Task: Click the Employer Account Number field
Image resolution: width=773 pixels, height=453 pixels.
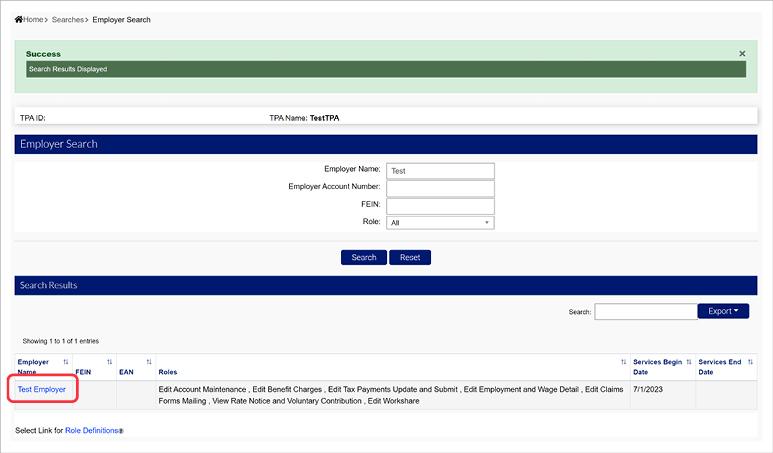Action: [440, 187]
